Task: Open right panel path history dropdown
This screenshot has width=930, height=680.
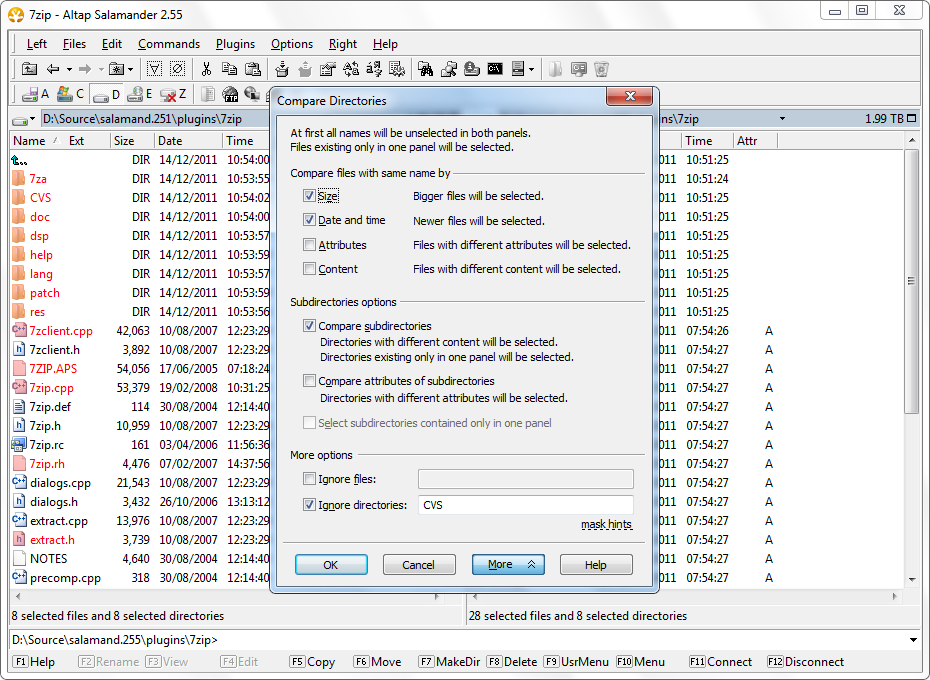Action: pyautogui.click(x=782, y=119)
